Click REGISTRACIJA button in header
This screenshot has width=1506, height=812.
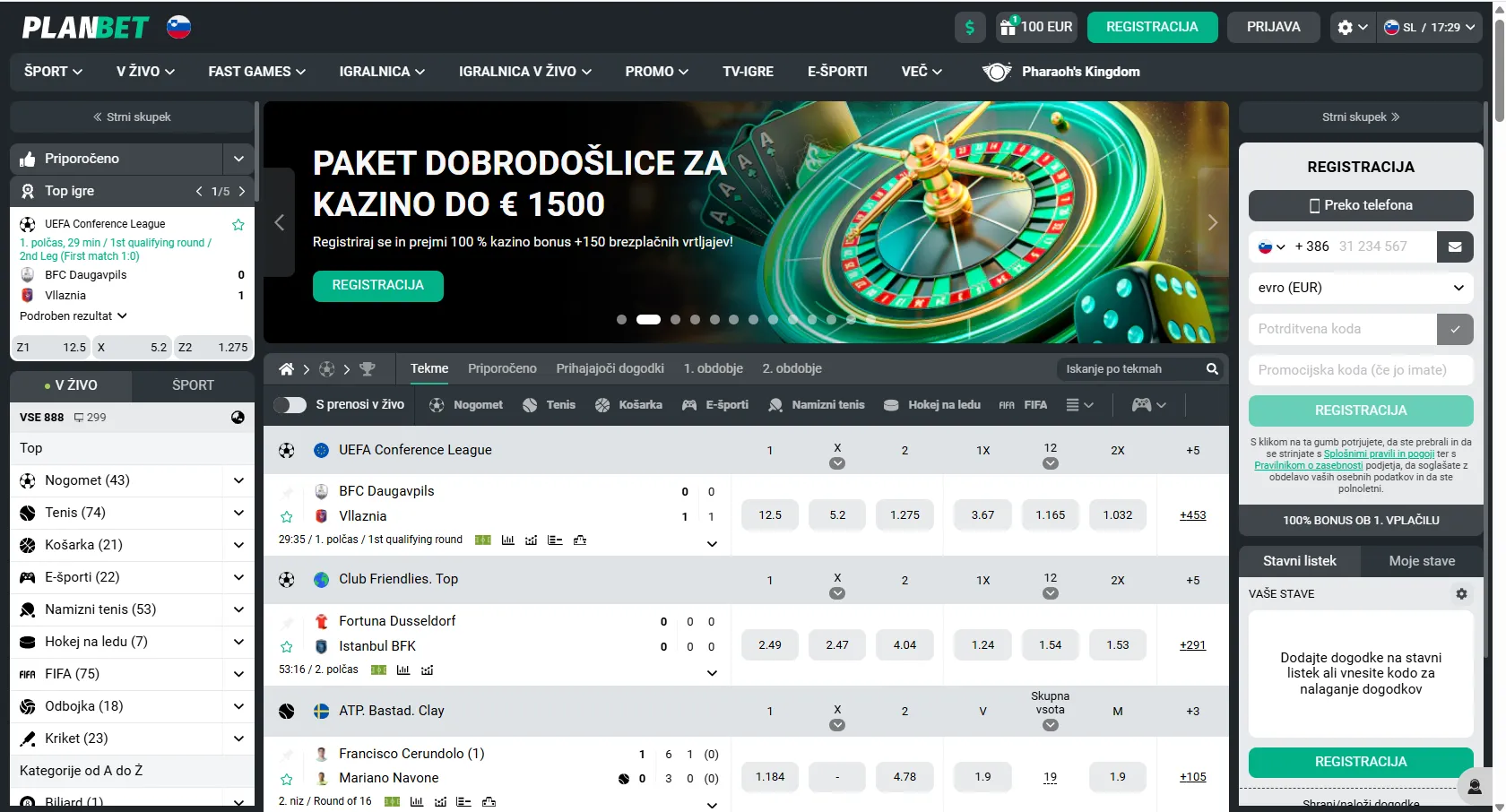tap(1152, 27)
